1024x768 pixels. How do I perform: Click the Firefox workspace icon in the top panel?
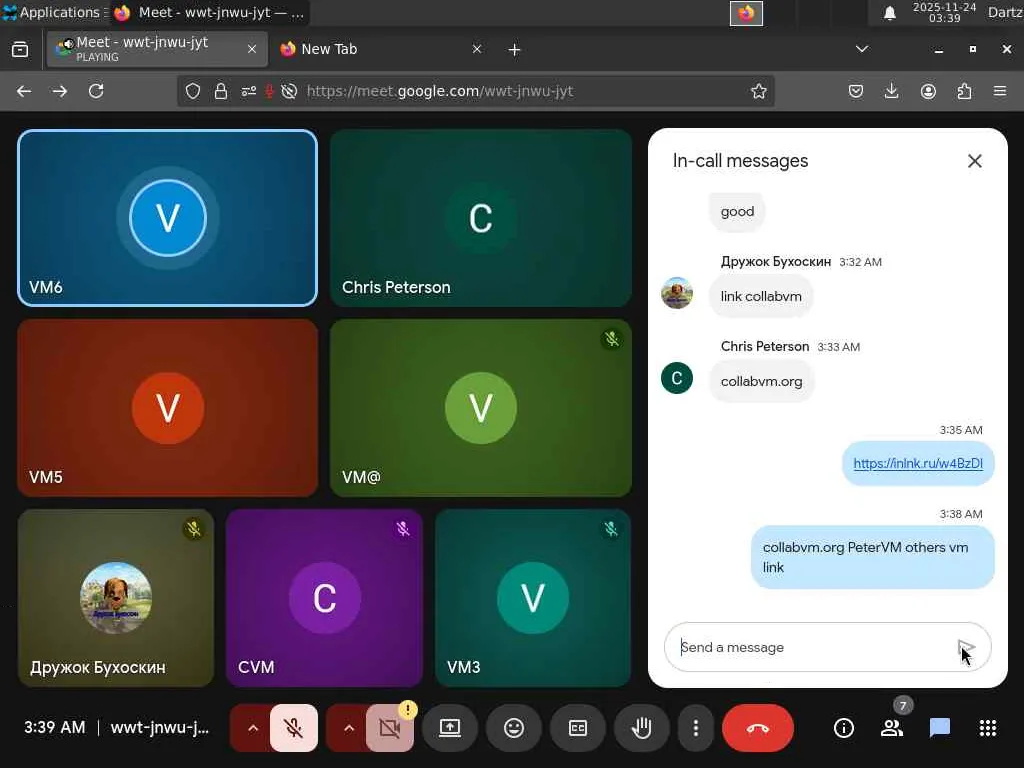[746, 13]
